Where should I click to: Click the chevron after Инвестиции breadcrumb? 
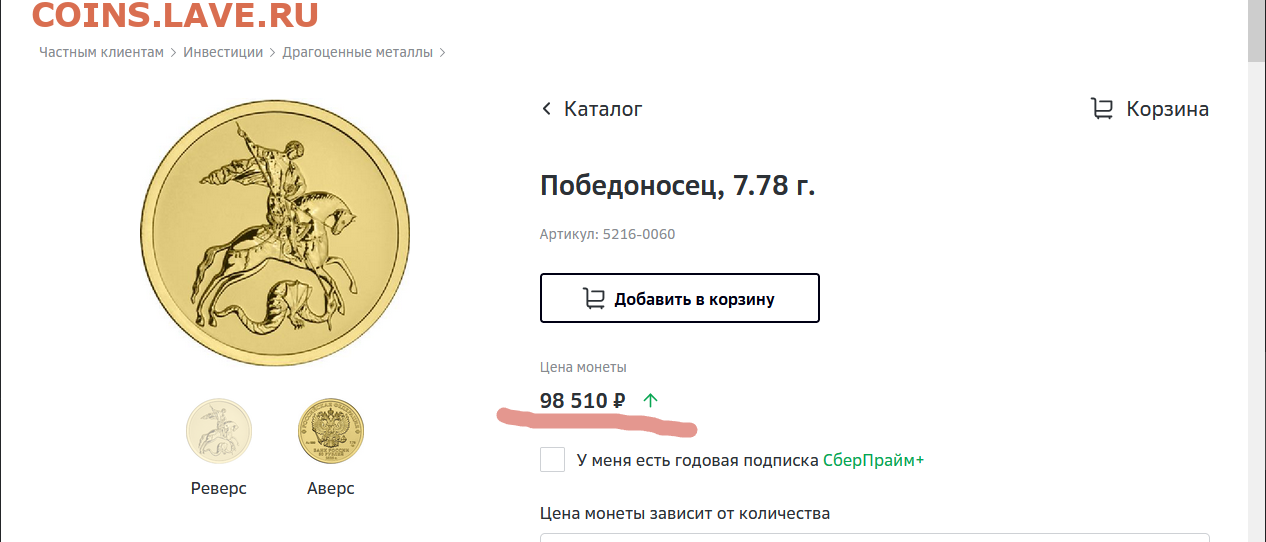(x=272, y=52)
